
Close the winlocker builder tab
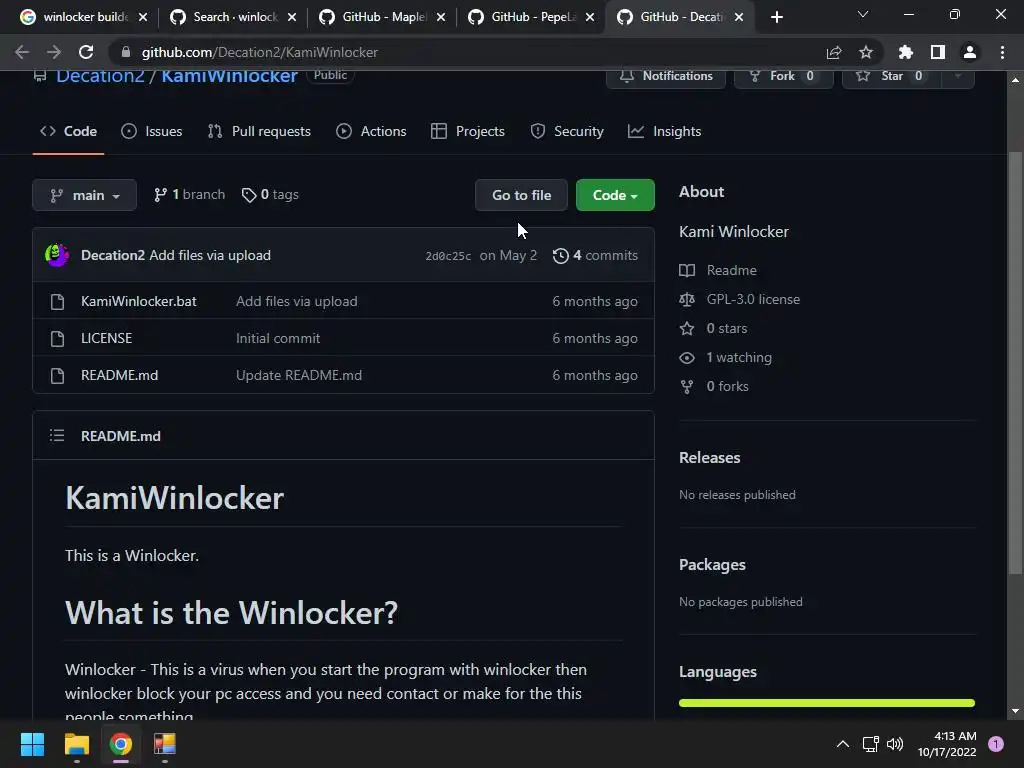click(x=143, y=17)
